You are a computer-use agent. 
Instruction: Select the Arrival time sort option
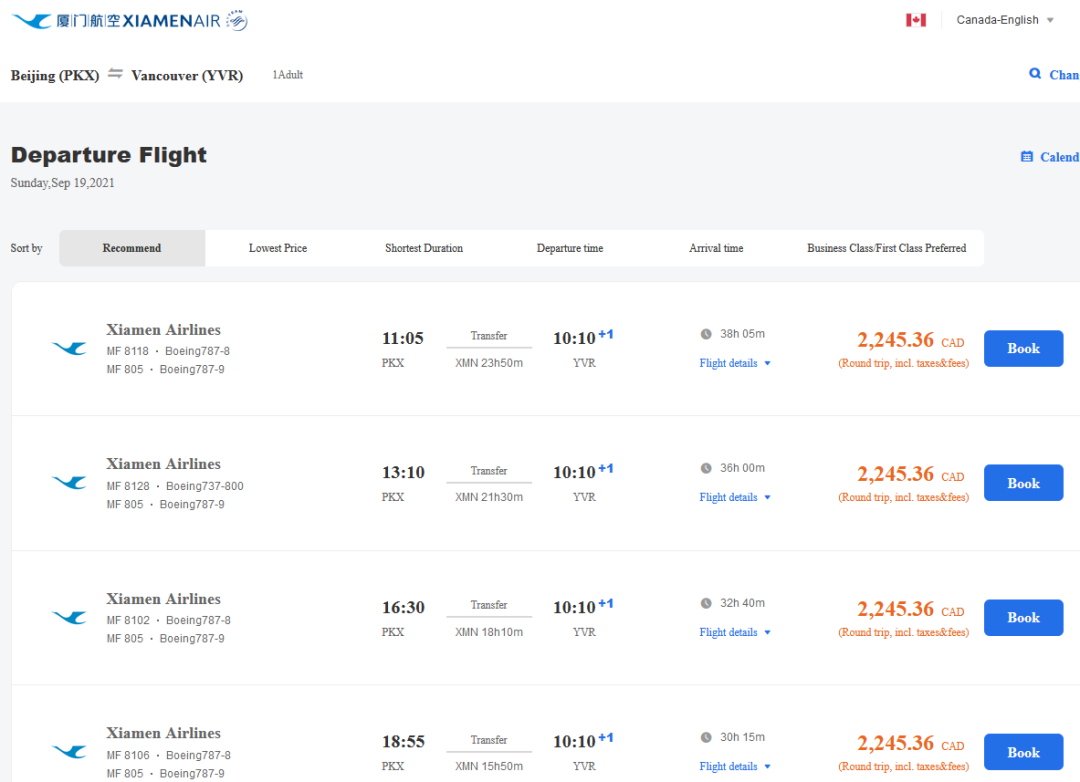(x=716, y=248)
